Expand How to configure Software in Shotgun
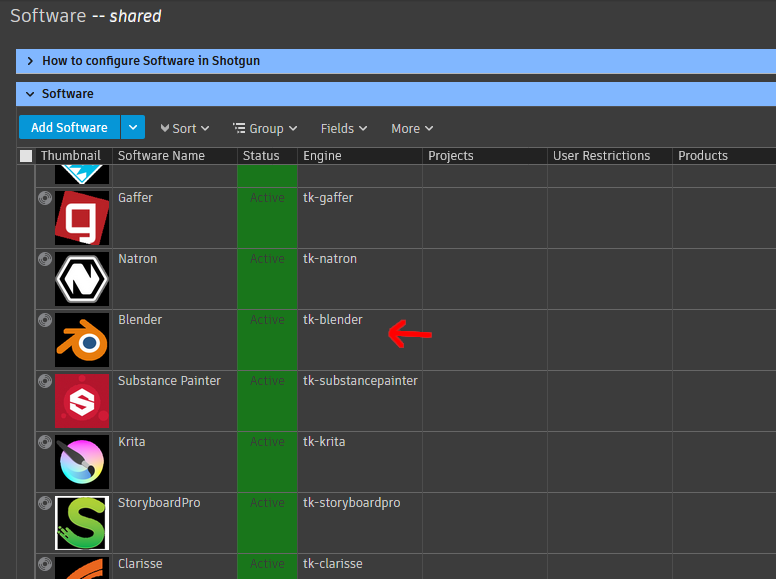Viewport: 776px width, 579px height. [x=30, y=61]
